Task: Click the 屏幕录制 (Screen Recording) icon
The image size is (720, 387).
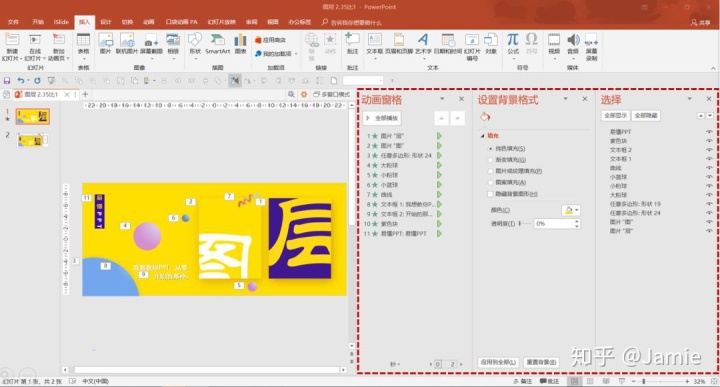Action: click(x=591, y=40)
